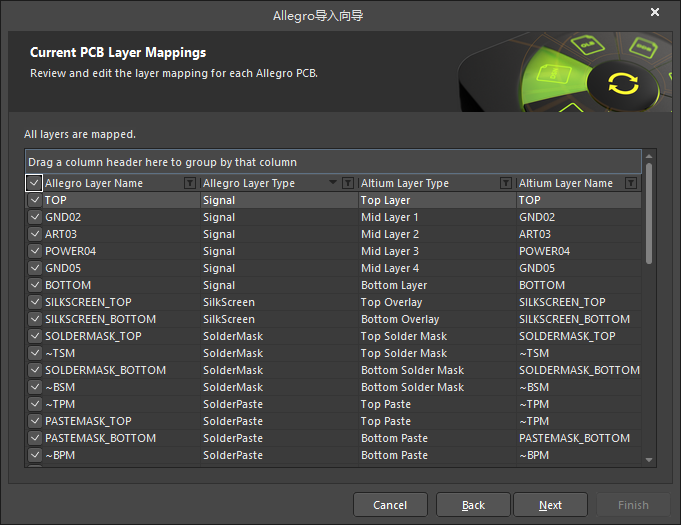The width and height of the screenshot is (681, 525).
Task: Uncheck the ART03 layer checkbox
Action: click(35, 234)
